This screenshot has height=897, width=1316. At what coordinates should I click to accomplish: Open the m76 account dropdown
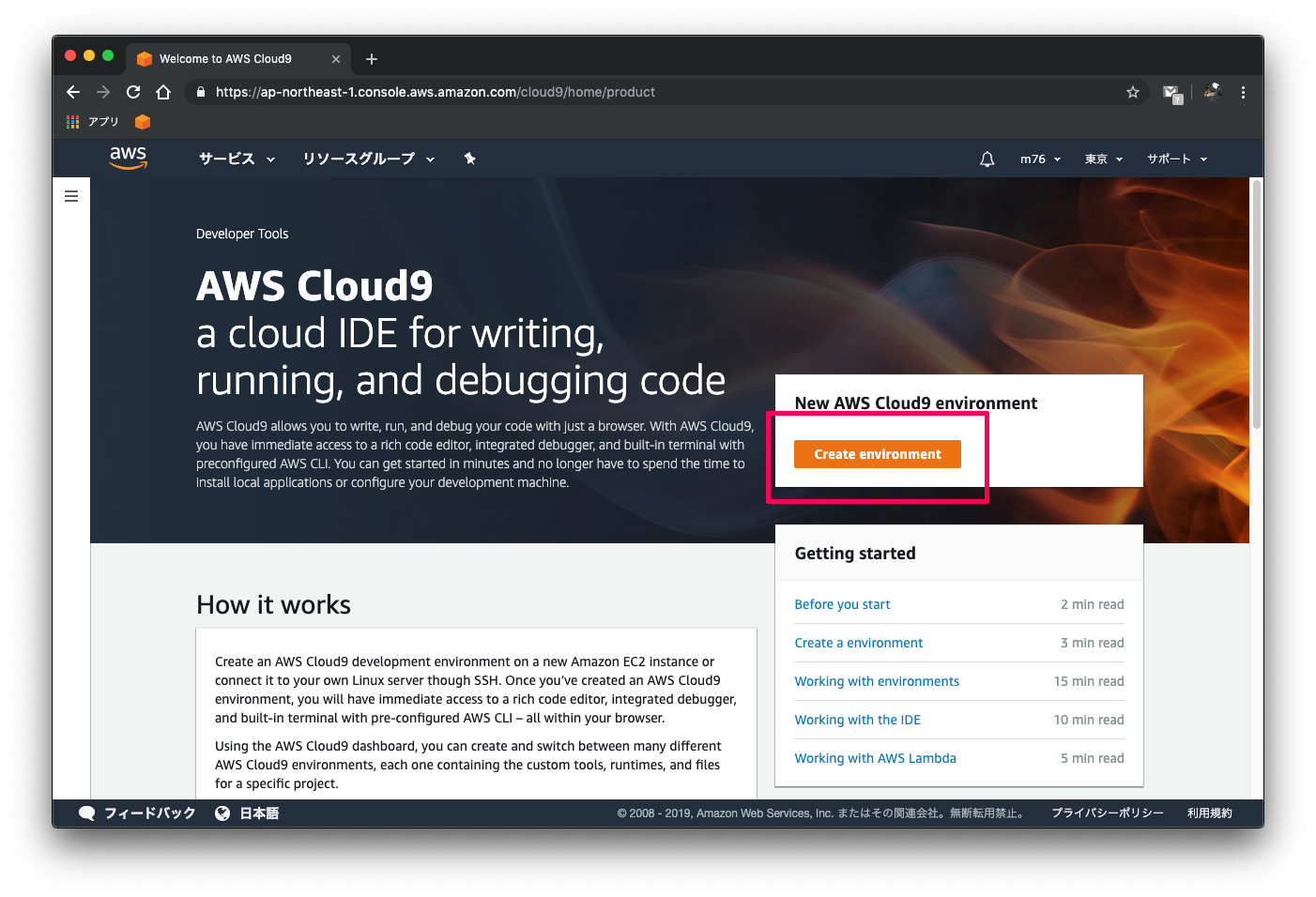pos(1040,160)
